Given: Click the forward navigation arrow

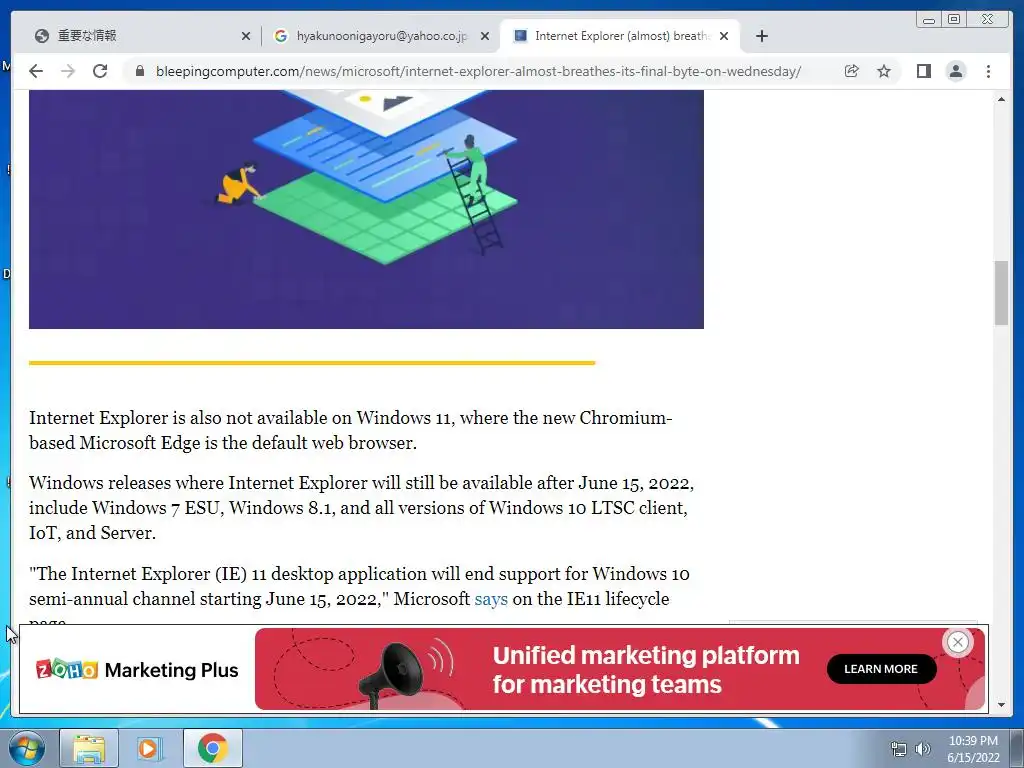Looking at the screenshot, I should pos(68,71).
